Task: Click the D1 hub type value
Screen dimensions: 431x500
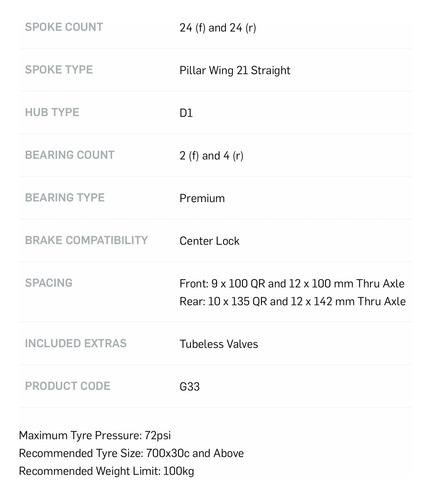Action: click(186, 113)
